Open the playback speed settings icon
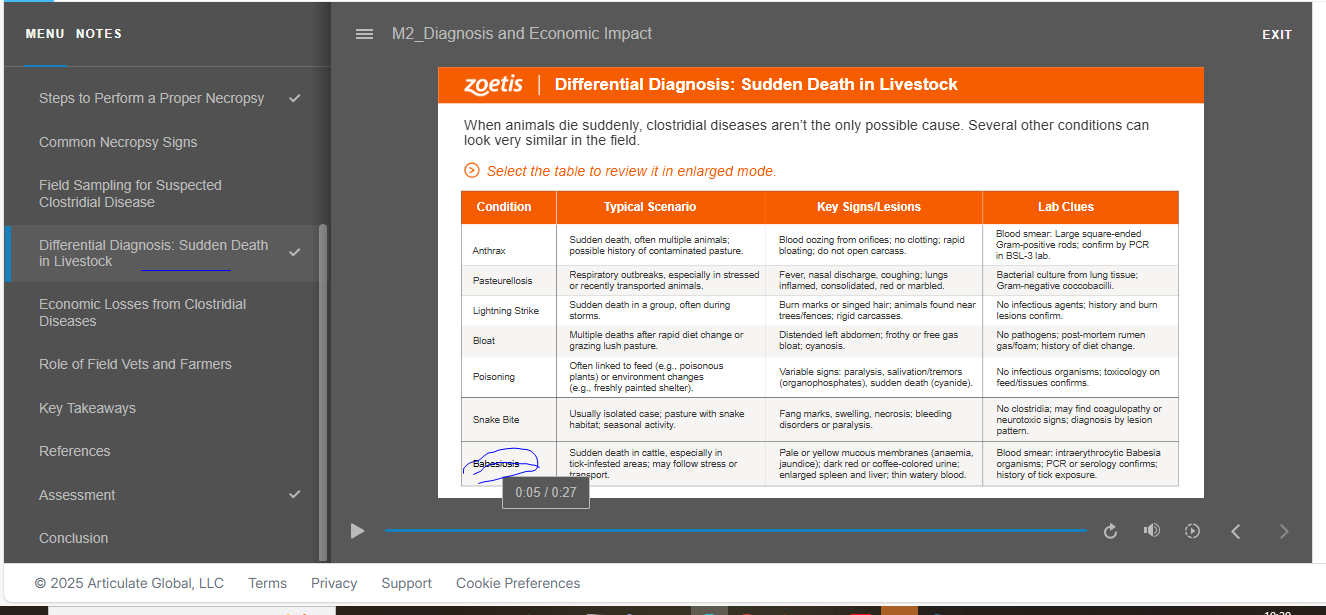Image resolution: width=1326 pixels, height=615 pixels. pos(1192,532)
